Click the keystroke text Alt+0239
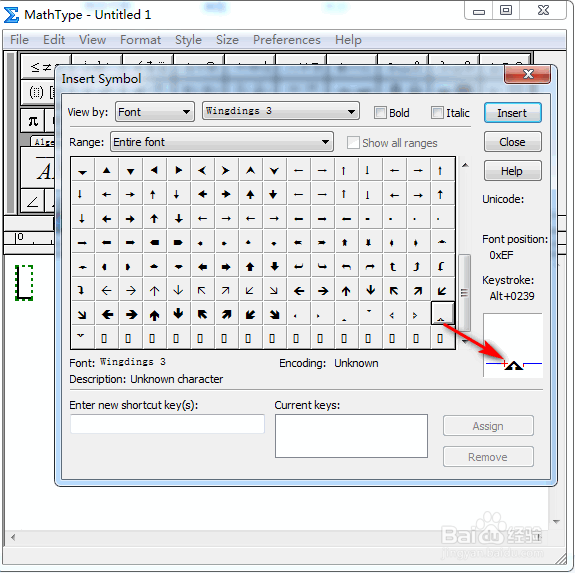The image size is (575, 573). [x=512, y=296]
